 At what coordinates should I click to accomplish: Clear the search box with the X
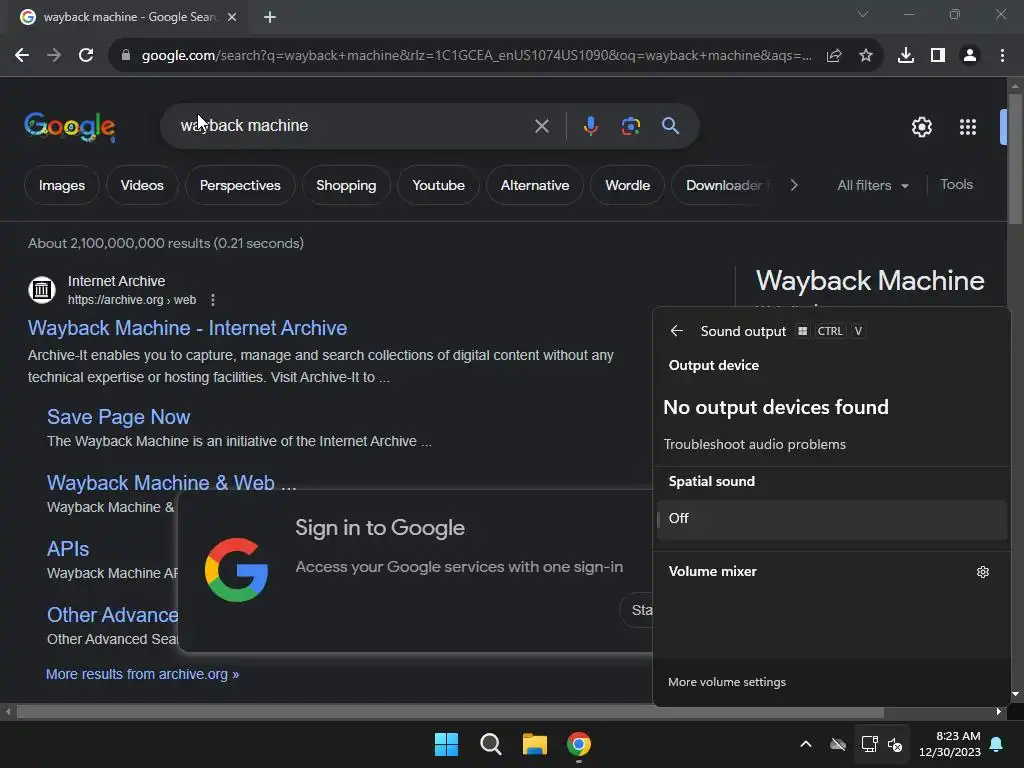coord(541,125)
